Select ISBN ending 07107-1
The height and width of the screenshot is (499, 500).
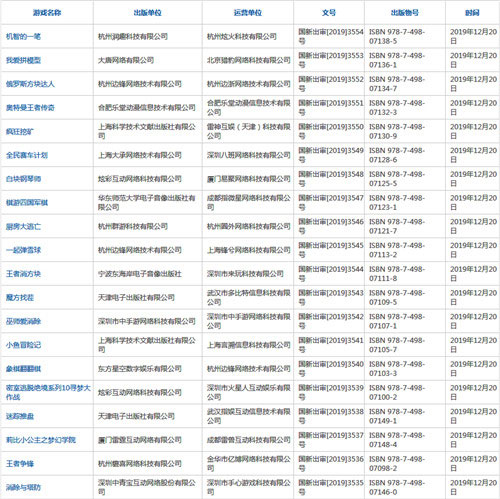(397, 321)
